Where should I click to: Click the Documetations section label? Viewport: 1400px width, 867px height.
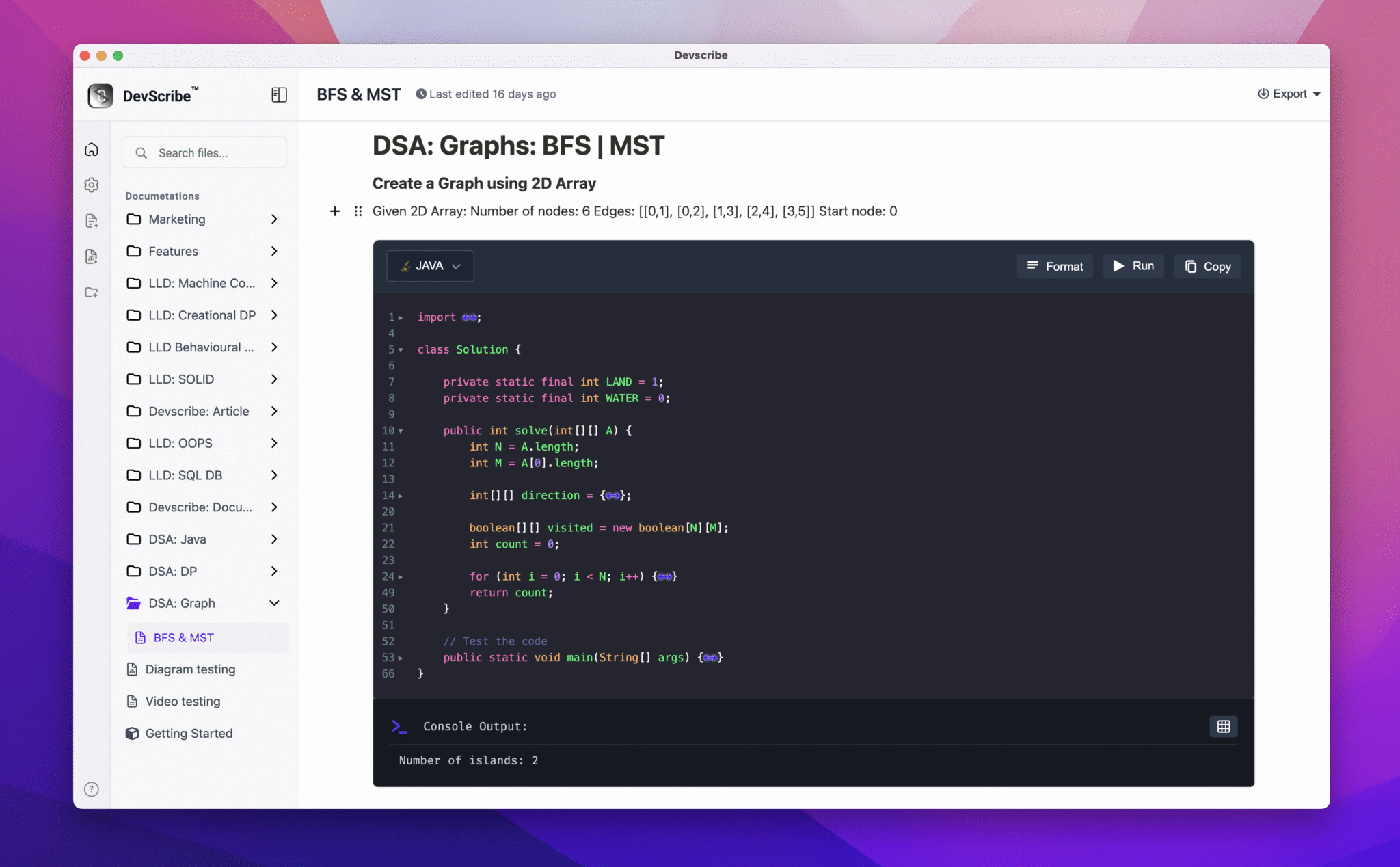tap(162, 196)
